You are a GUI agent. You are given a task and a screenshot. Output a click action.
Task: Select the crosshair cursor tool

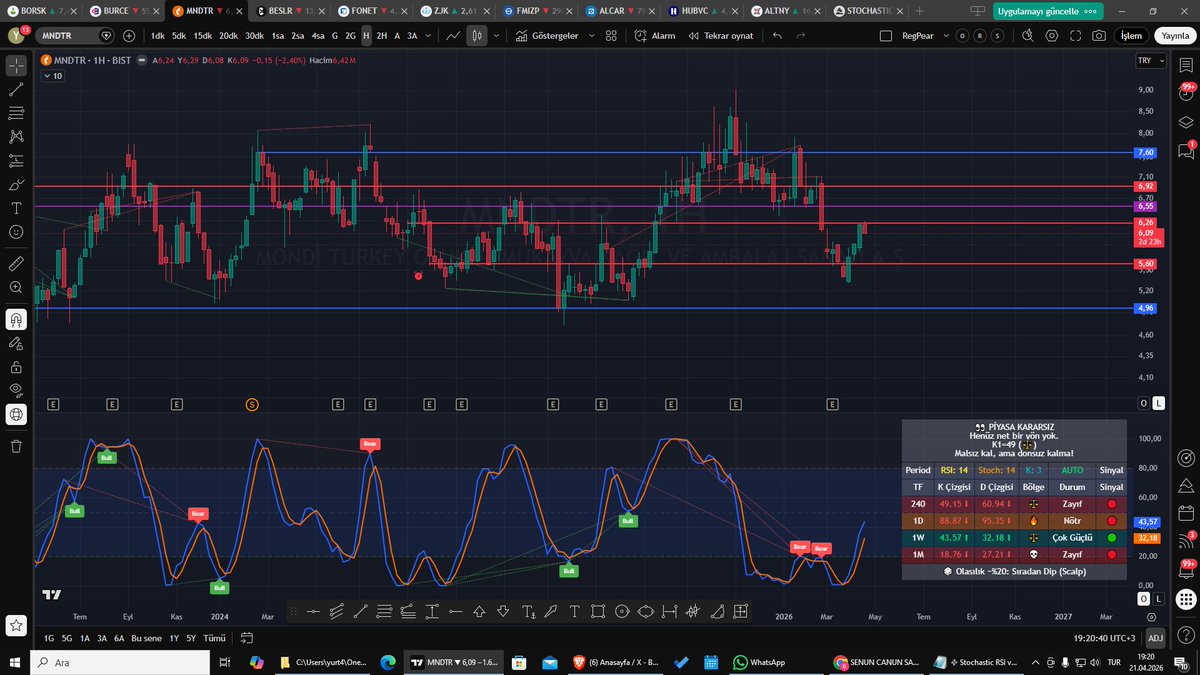click(16, 66)
